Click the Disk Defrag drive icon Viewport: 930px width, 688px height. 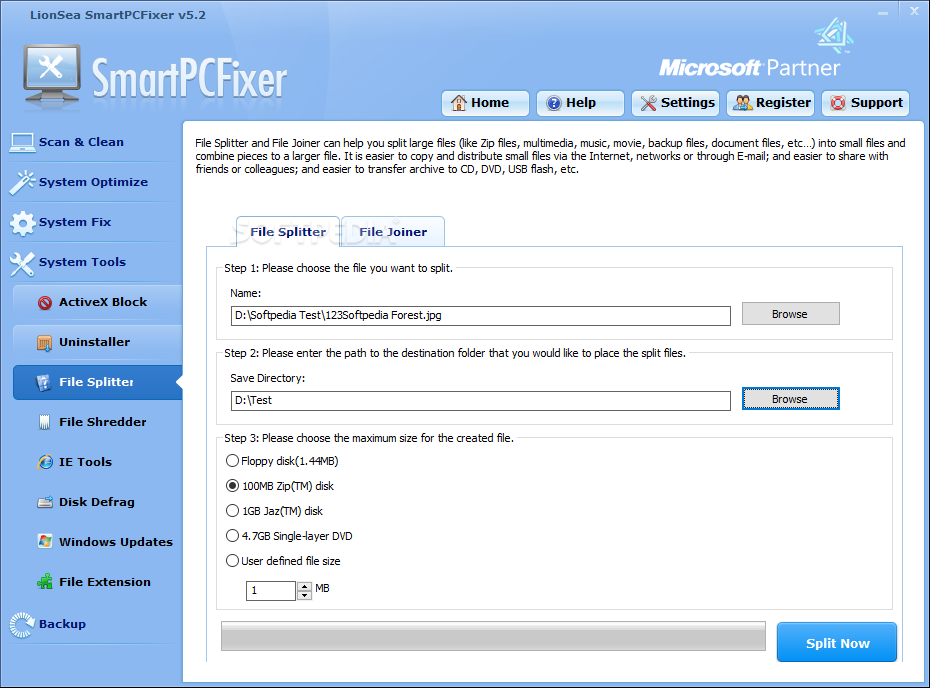[45, 502]
